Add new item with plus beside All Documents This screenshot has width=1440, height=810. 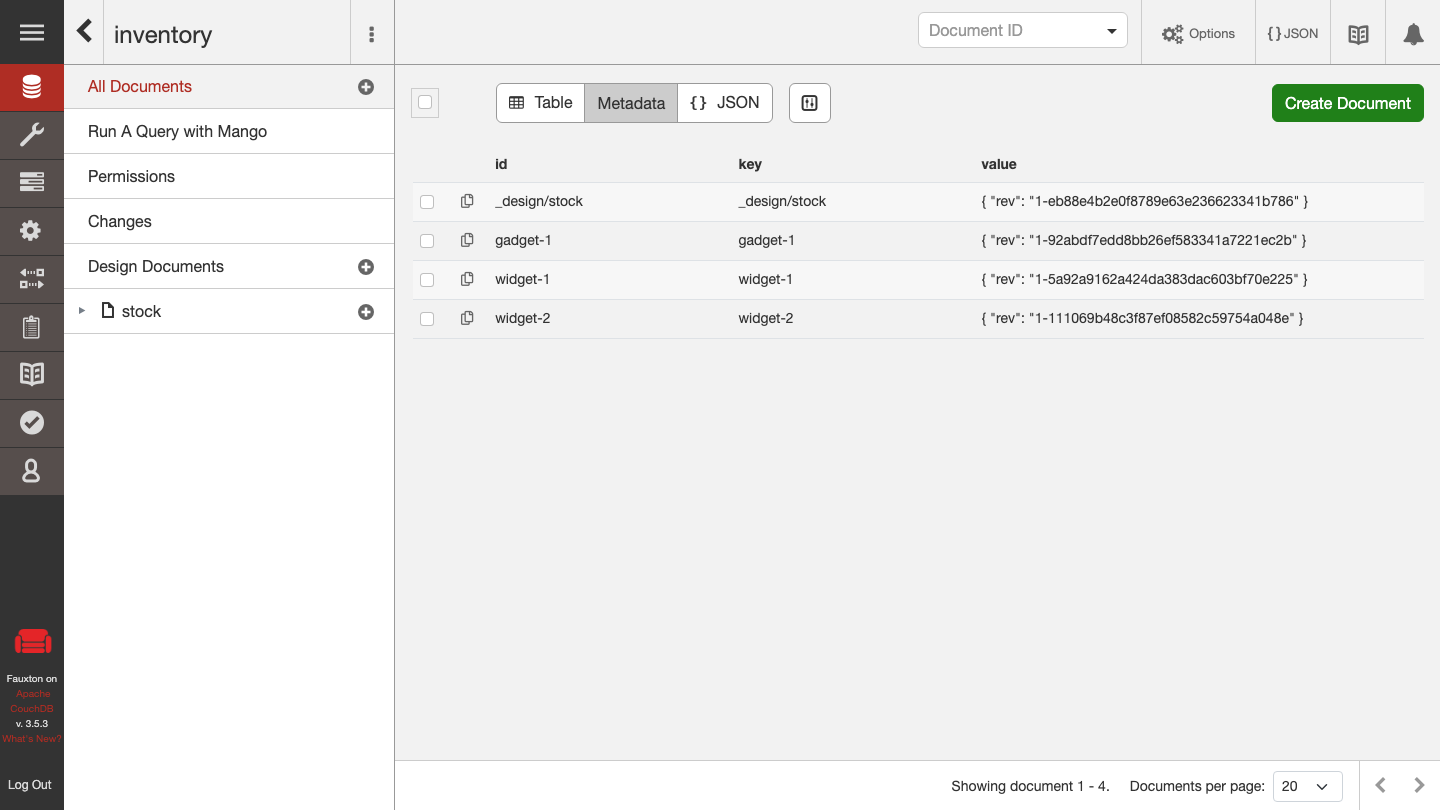pos(366,87)
